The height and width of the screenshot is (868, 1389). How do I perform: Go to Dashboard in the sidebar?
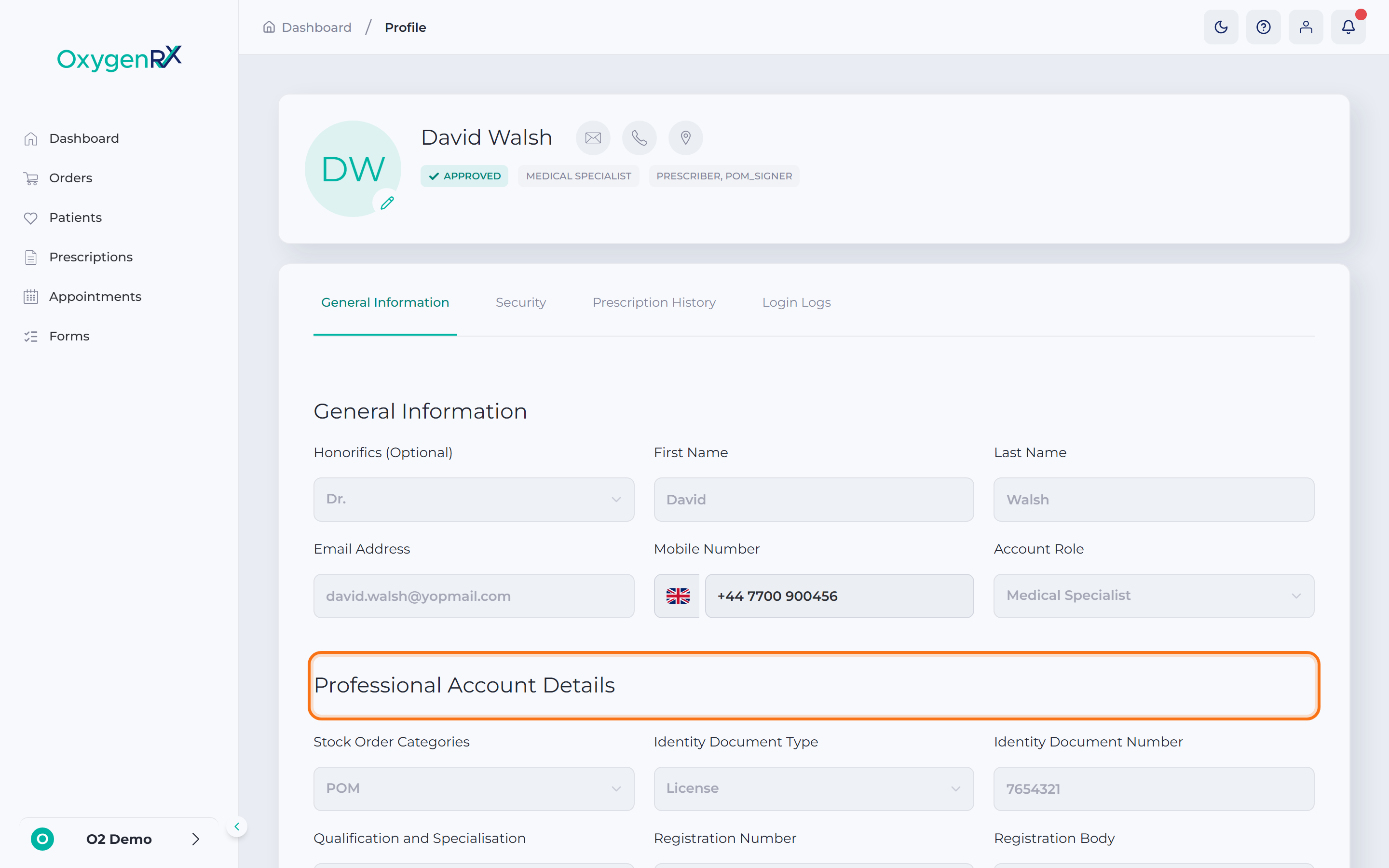(84, 138)
